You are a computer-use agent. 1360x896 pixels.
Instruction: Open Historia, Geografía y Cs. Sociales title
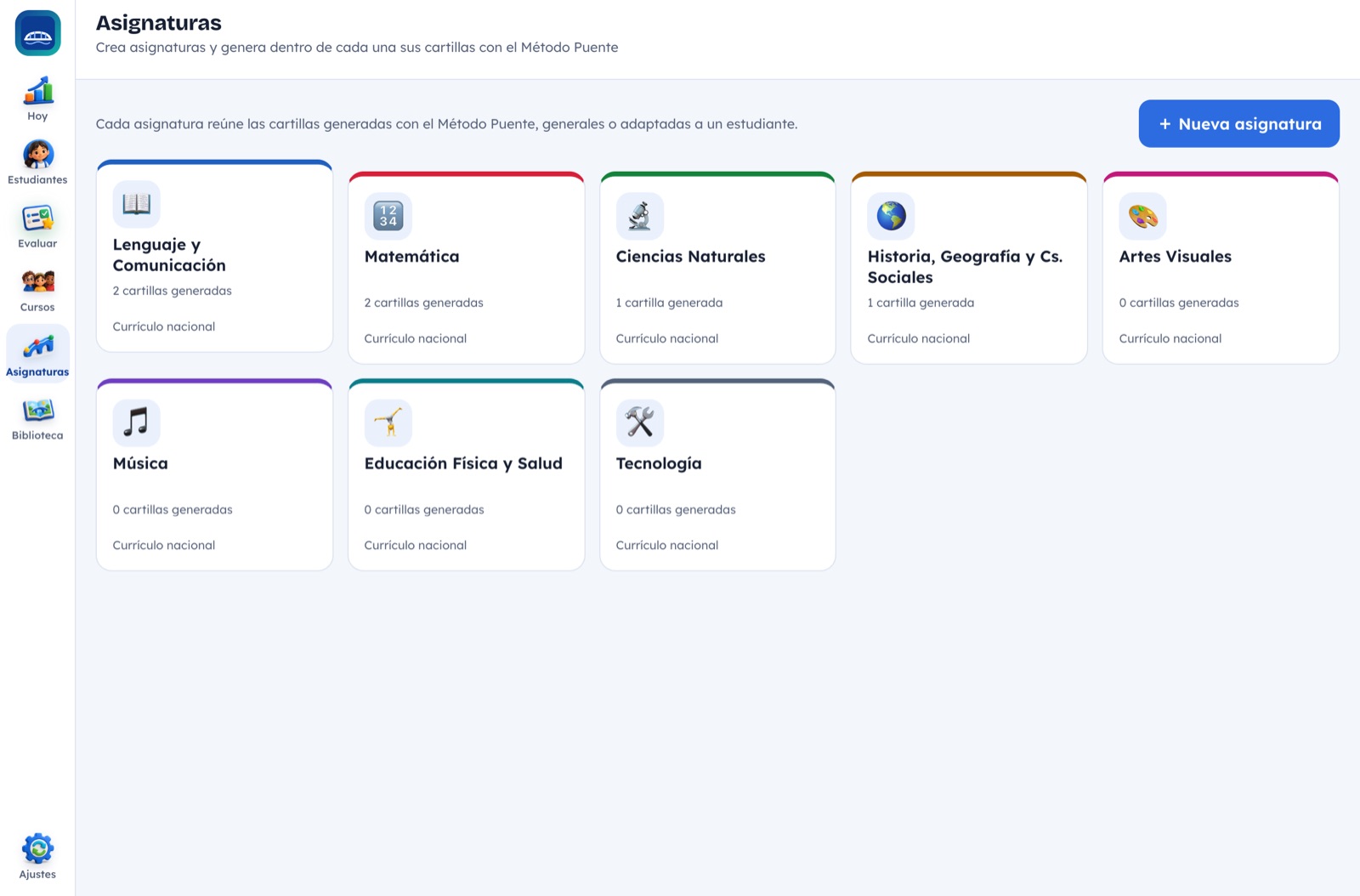(x=965, y=267)
